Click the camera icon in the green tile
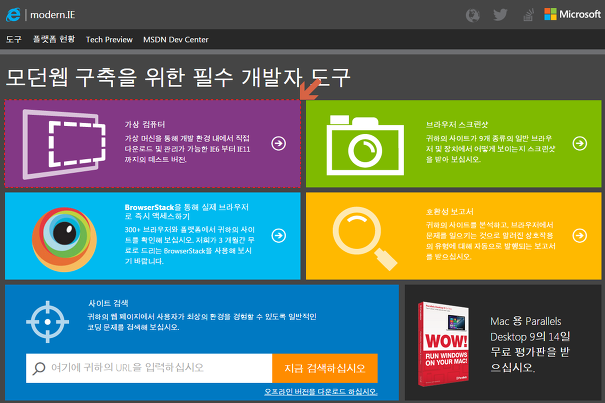 click(x=365, y=145)
